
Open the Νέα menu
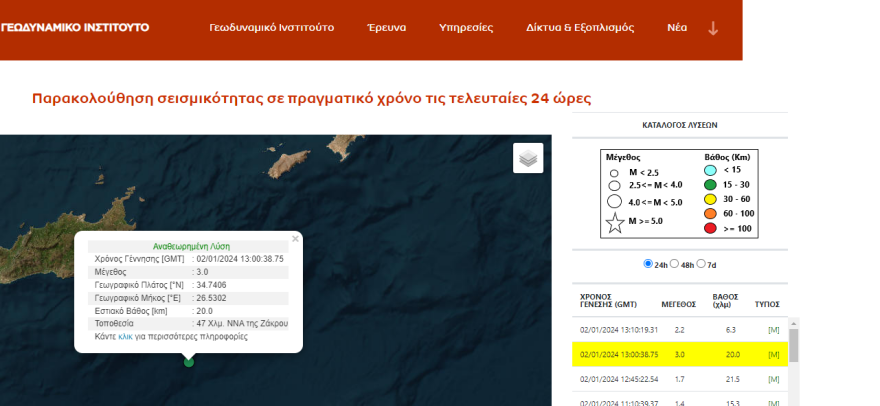tap(677, 28)
